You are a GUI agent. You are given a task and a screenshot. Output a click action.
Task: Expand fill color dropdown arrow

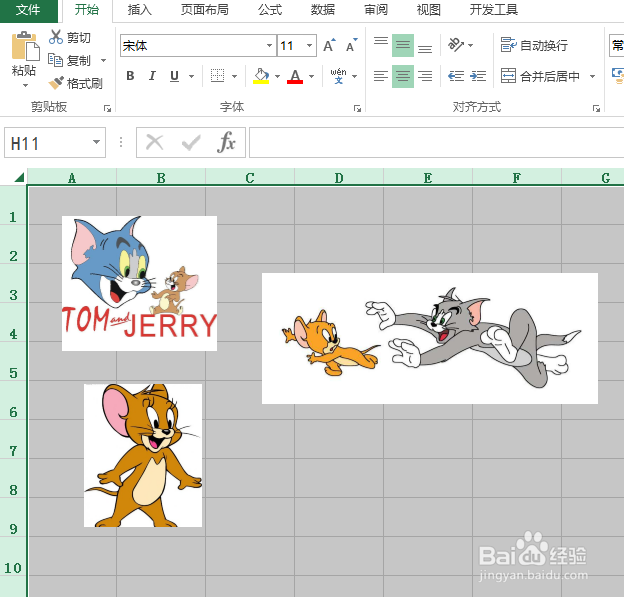point(277,76)
